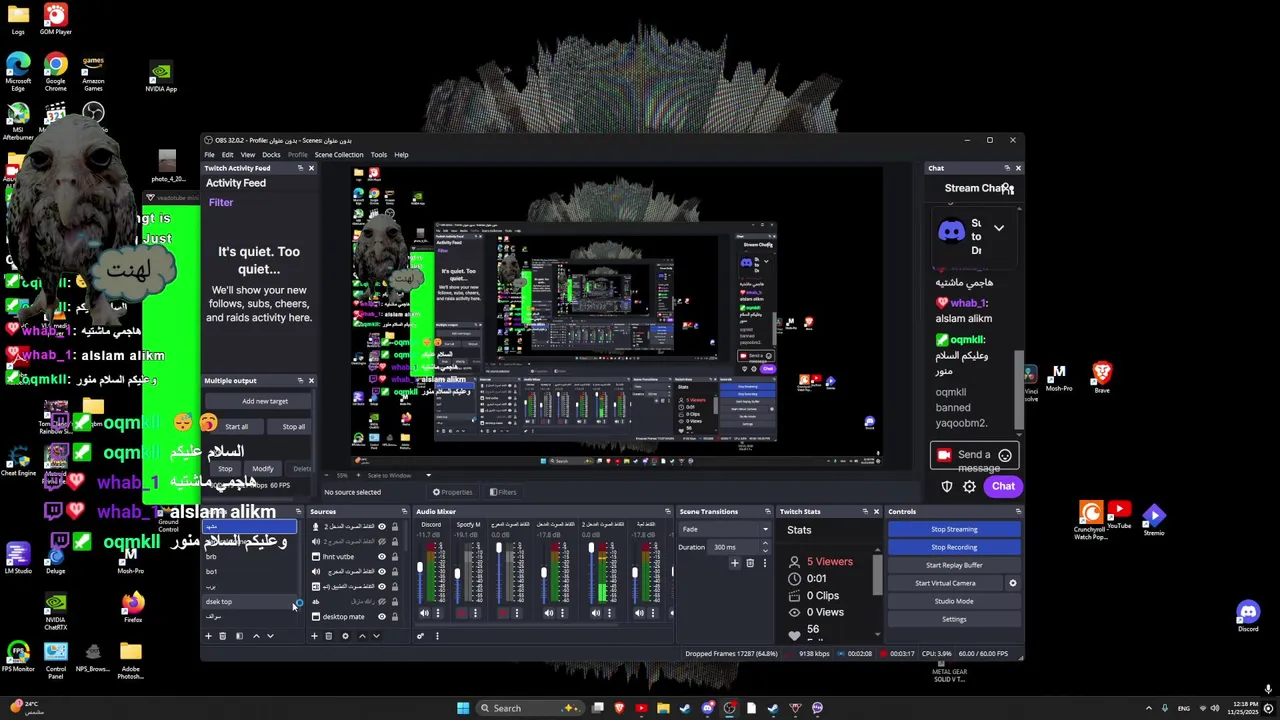
Task: Open virtual camera configuration gear
Action: pos(1012,583)
